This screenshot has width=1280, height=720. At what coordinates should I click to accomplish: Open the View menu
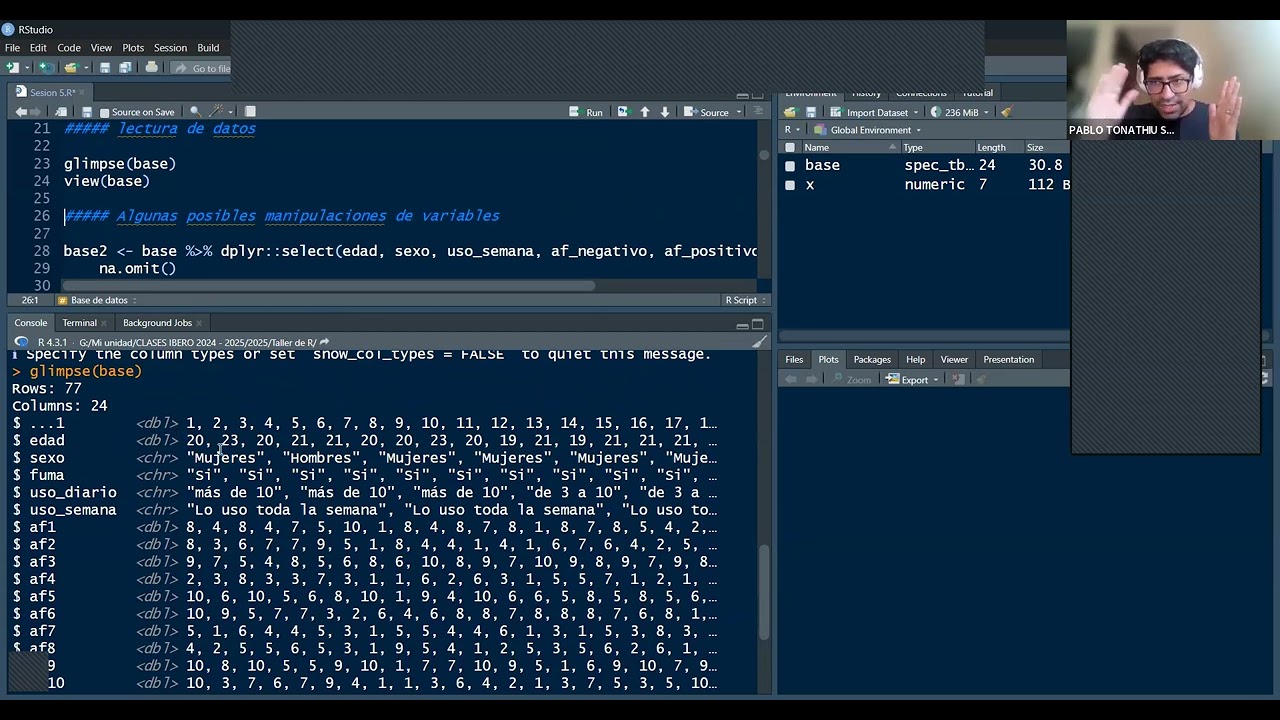click(101, 48)
